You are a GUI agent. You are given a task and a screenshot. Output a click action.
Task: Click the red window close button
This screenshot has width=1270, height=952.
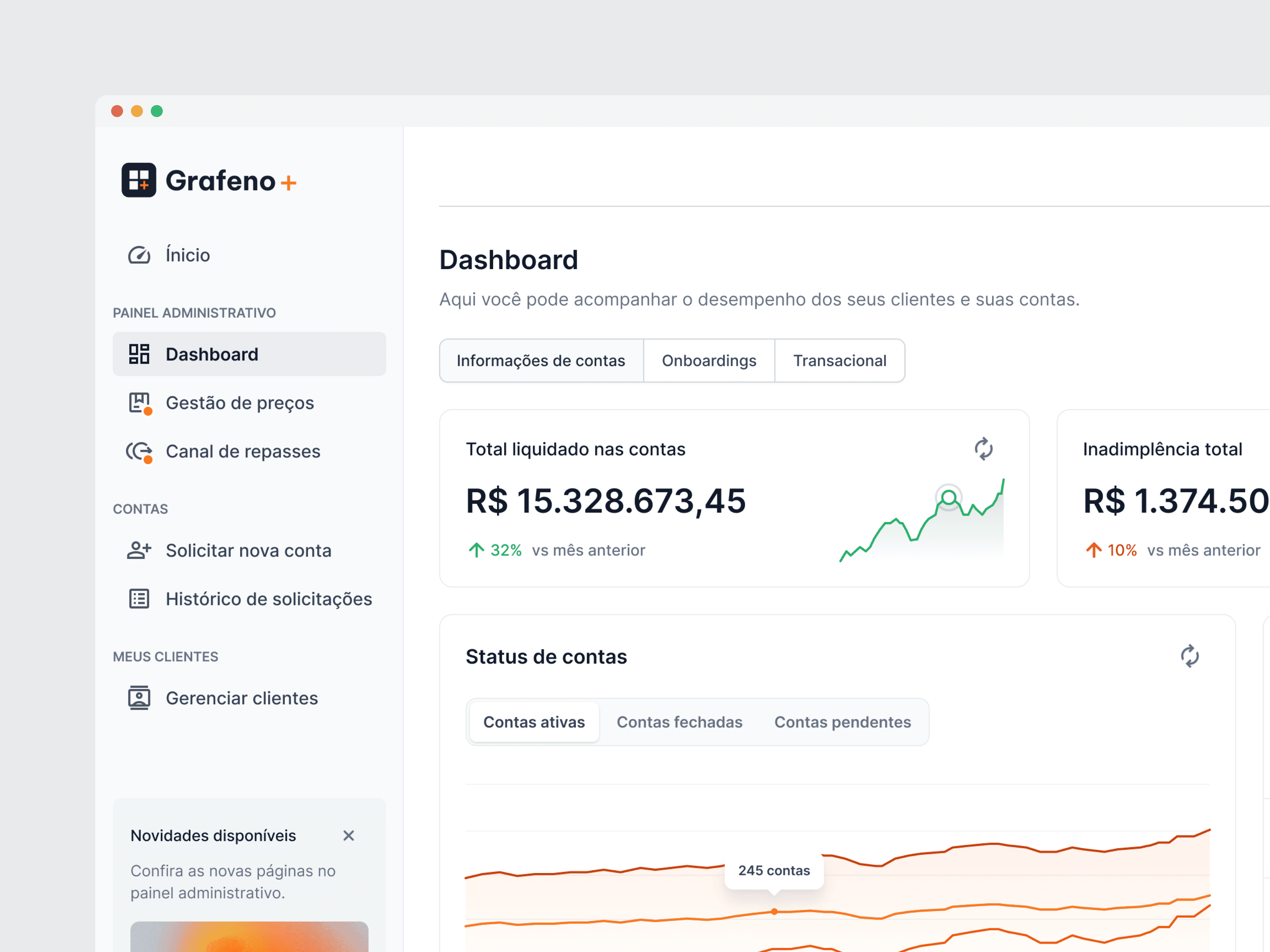click(x=117, y=111)
